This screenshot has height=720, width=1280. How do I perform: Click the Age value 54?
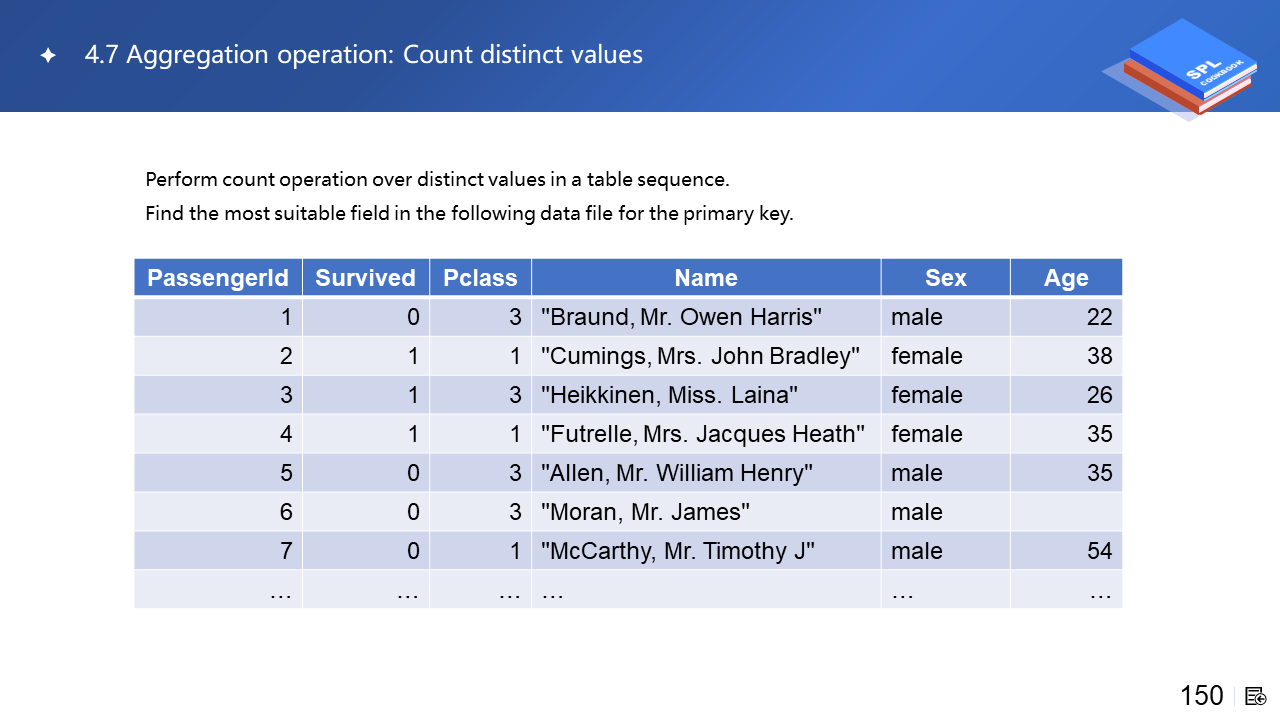(1099, 551)
